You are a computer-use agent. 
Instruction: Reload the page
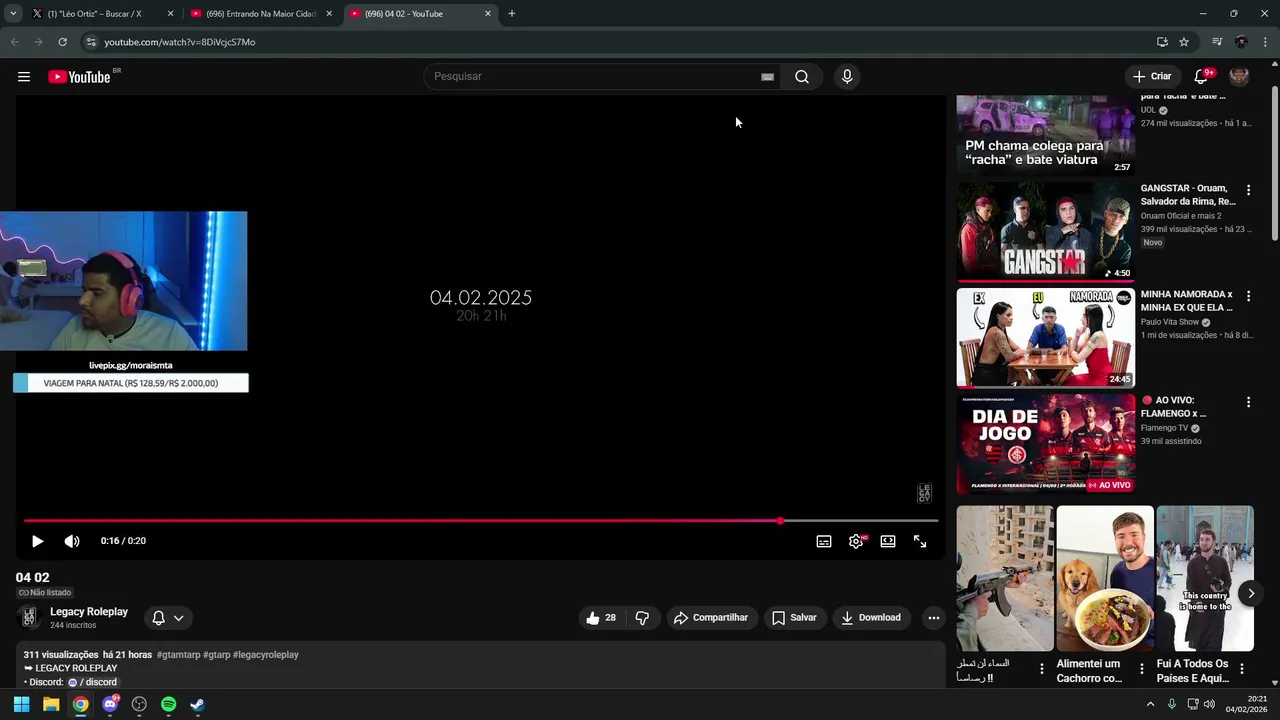[62, 42]
